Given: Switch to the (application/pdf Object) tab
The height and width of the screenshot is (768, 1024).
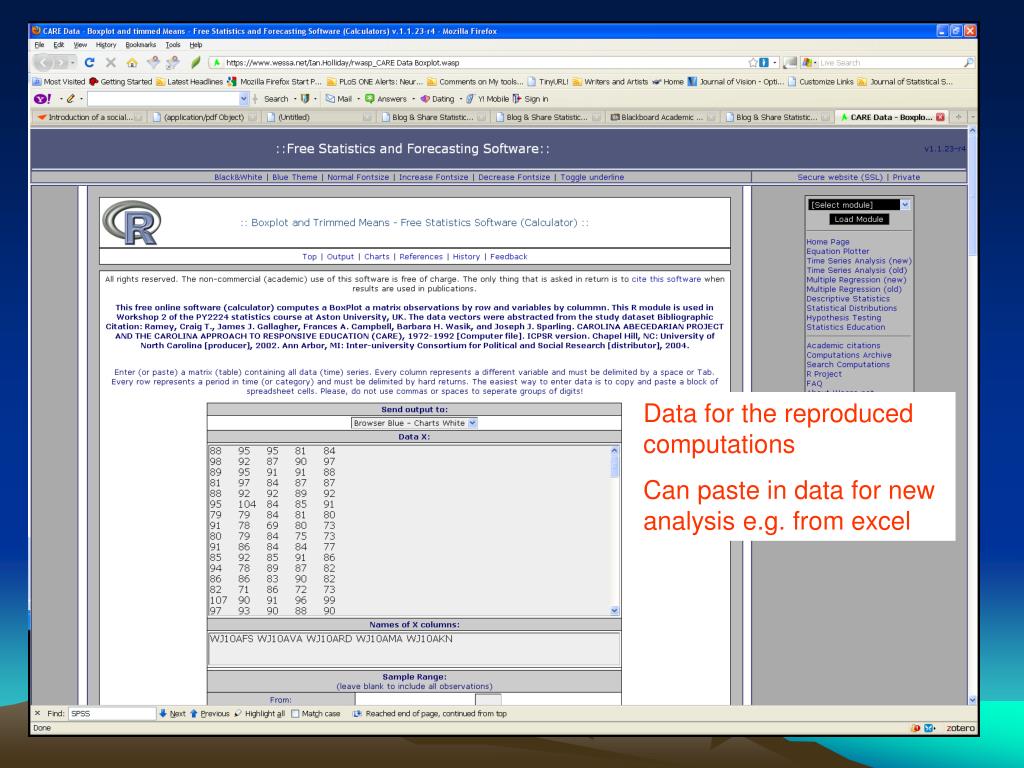Looking at the screenshot, I should [204, 118].
